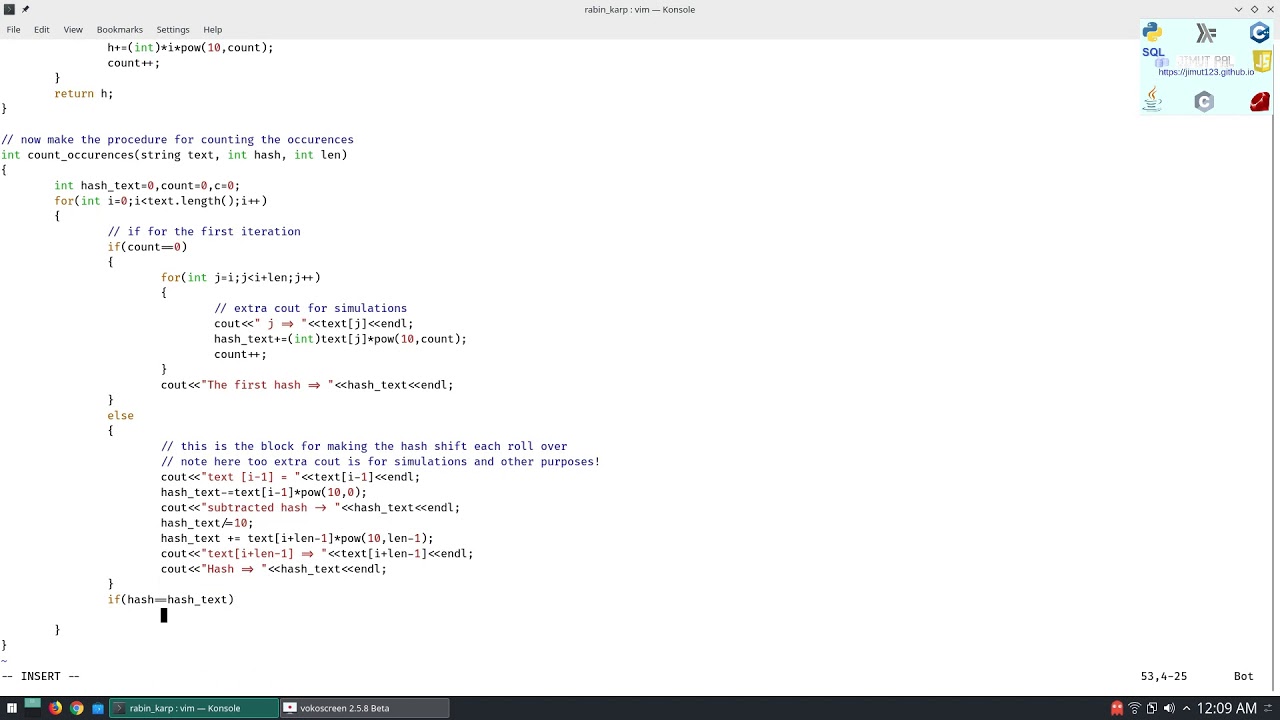This screenshot has width=1280, height=720.
Task: Open the File menu
Action: (13, 30)
